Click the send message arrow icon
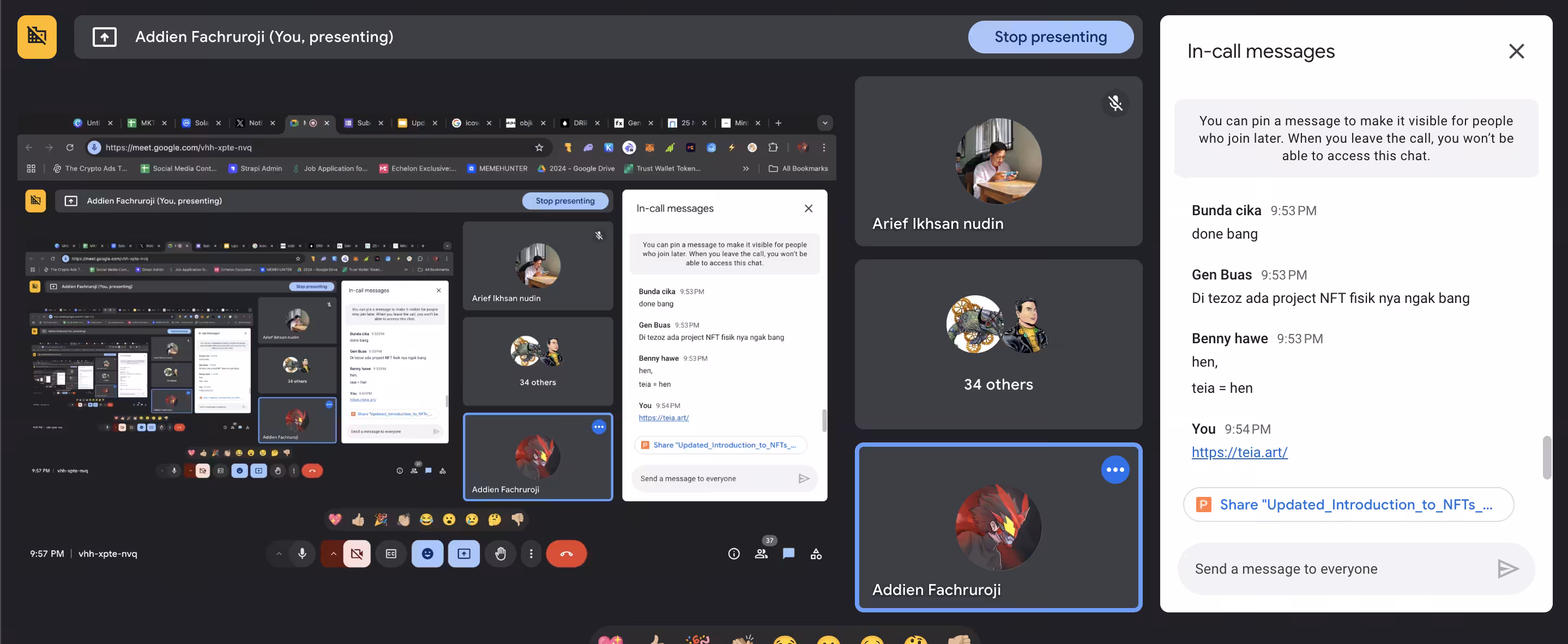The image size is (1568, 644). (1507, 569)
